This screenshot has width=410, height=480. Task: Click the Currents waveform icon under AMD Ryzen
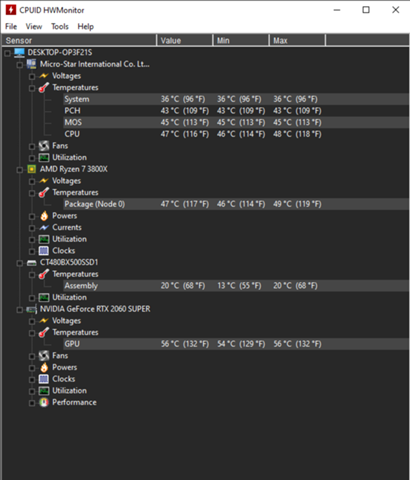44,228
